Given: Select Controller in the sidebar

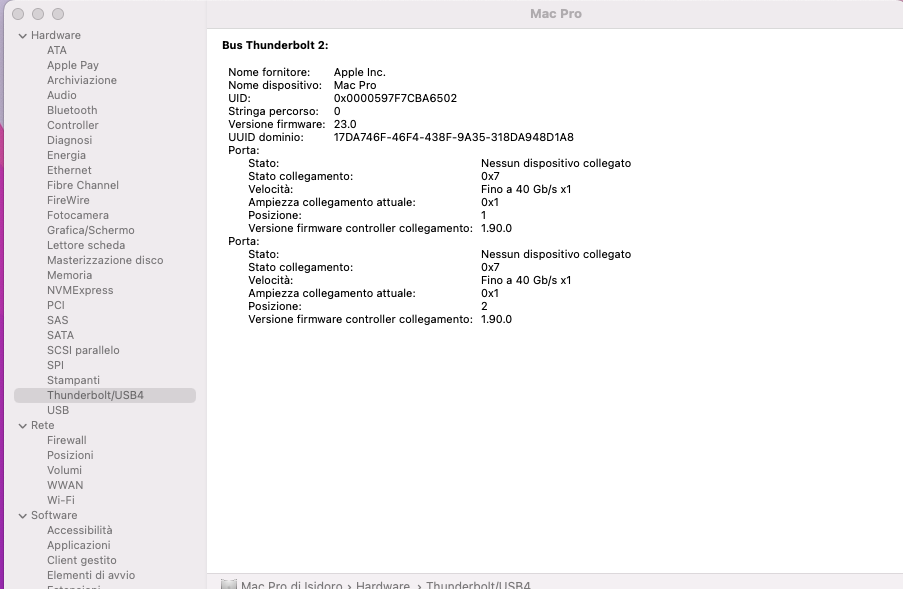Looking at the screenshot, I should [x=73, y=125].
